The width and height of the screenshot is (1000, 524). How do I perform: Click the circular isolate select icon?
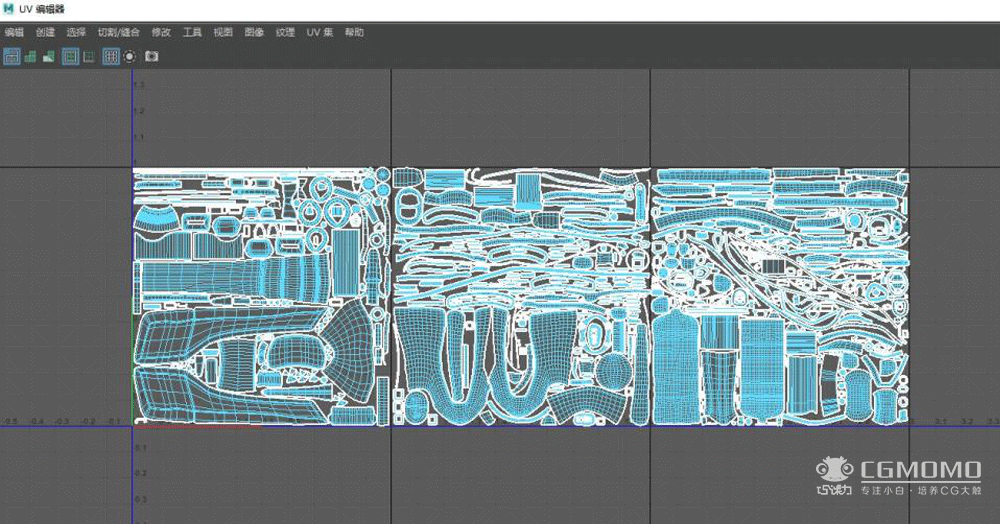[129, 57]
